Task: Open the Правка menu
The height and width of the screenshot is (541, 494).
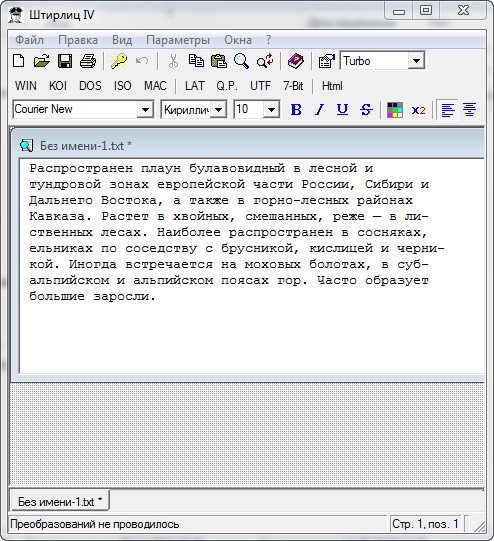Action: pos(78,40)
